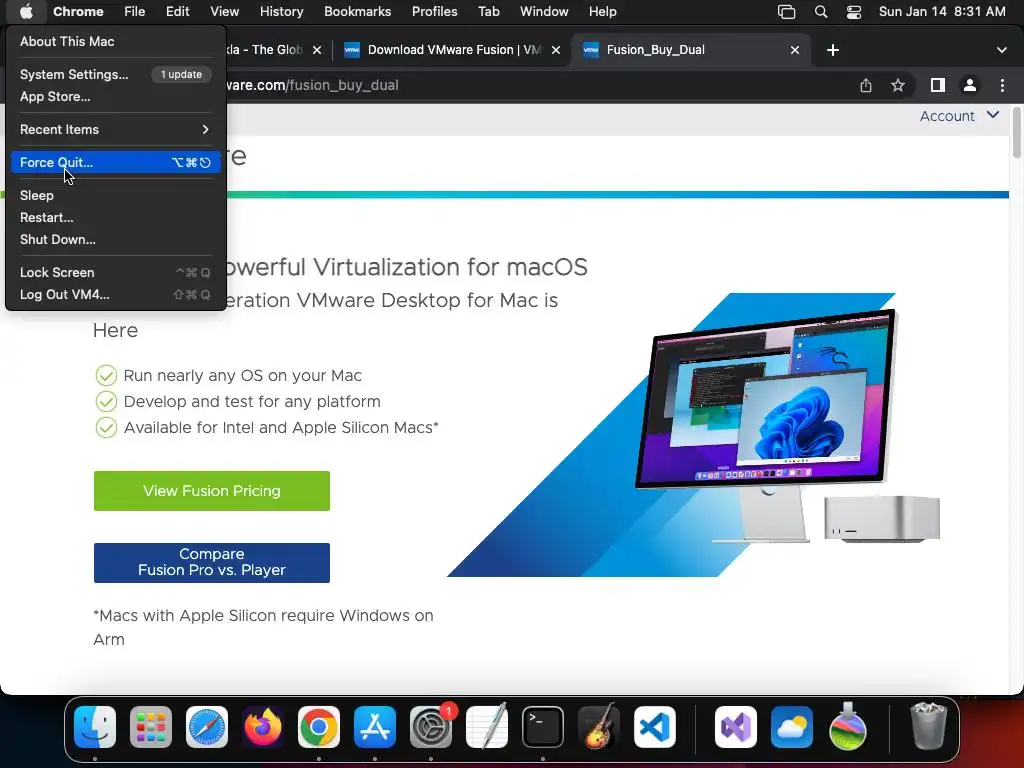Choose App Store in Apple menu
The image size is (1024, 768).
(116, 97)
